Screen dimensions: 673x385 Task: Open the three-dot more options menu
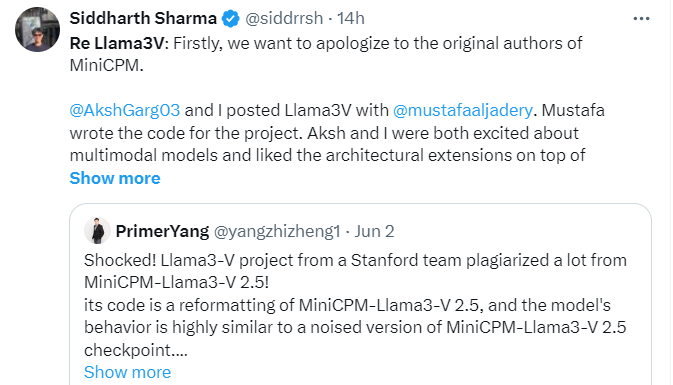[x=641, y=18]
